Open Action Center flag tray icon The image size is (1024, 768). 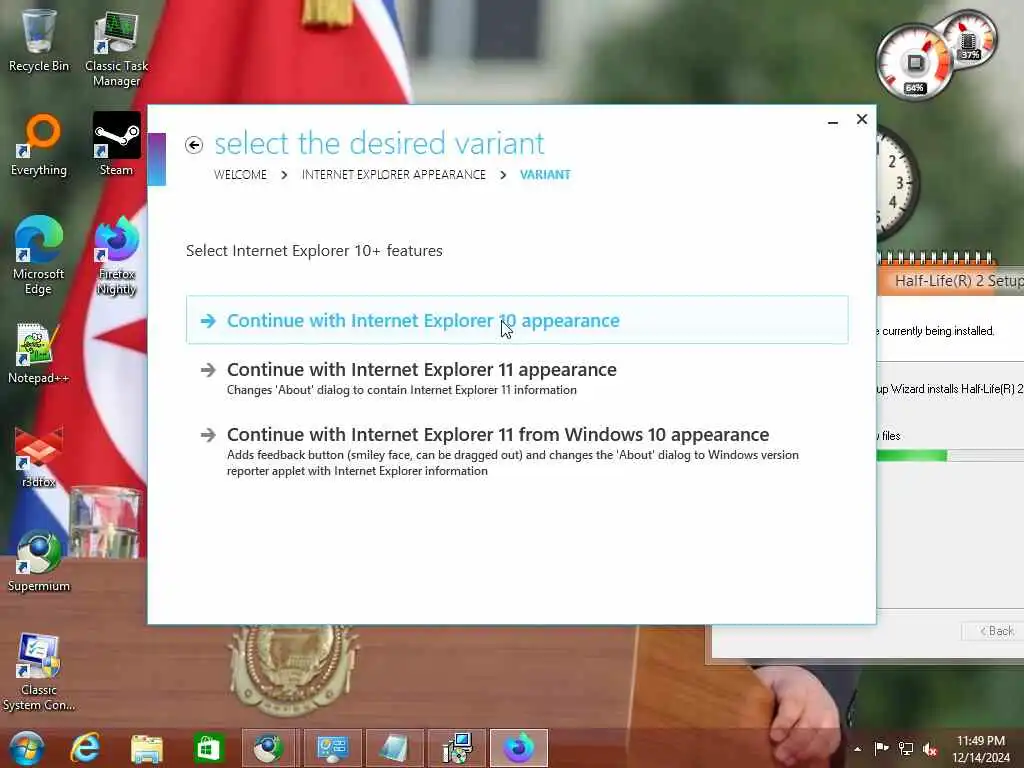pyautogui.click(x=882, y=749)
